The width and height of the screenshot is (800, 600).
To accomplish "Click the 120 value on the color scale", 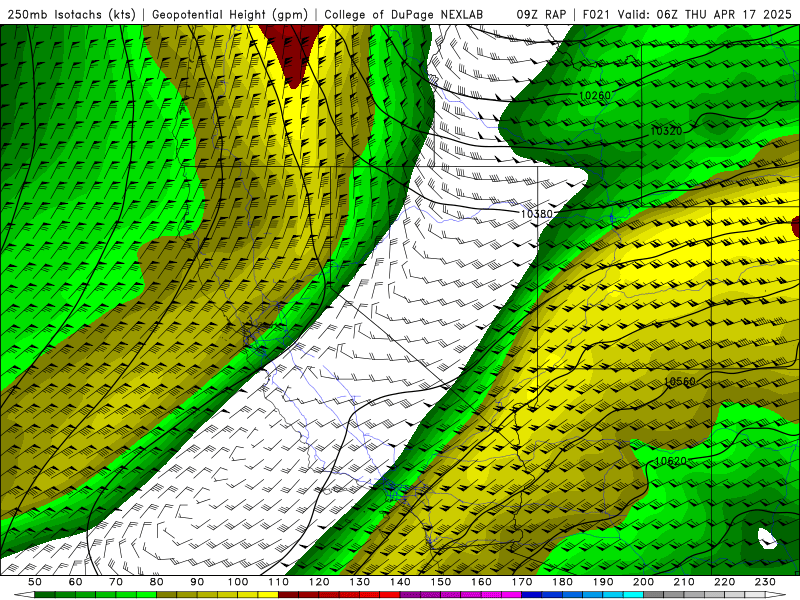I will 319,582.
